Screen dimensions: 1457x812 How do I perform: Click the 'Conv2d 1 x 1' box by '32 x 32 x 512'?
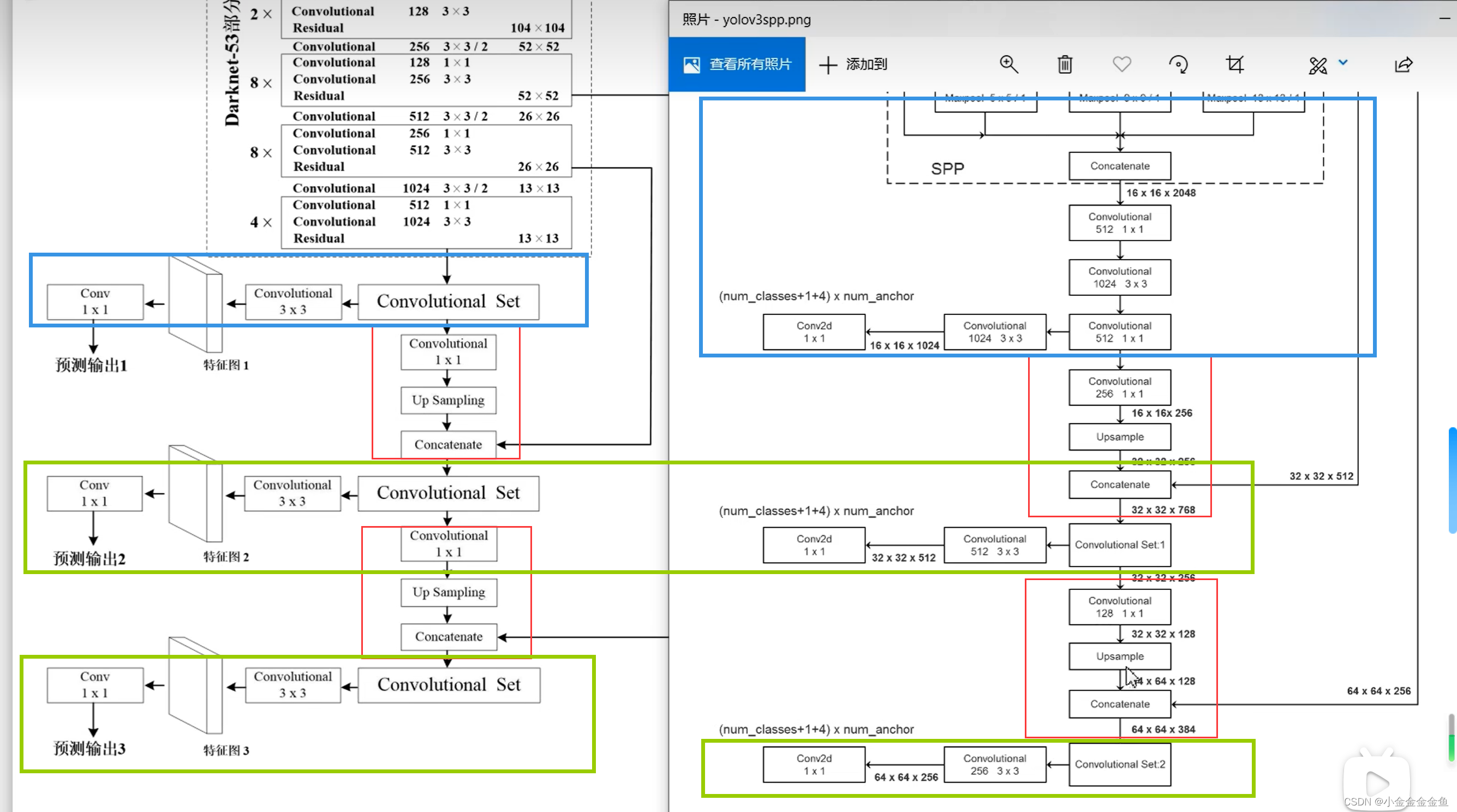coord(814,545)
